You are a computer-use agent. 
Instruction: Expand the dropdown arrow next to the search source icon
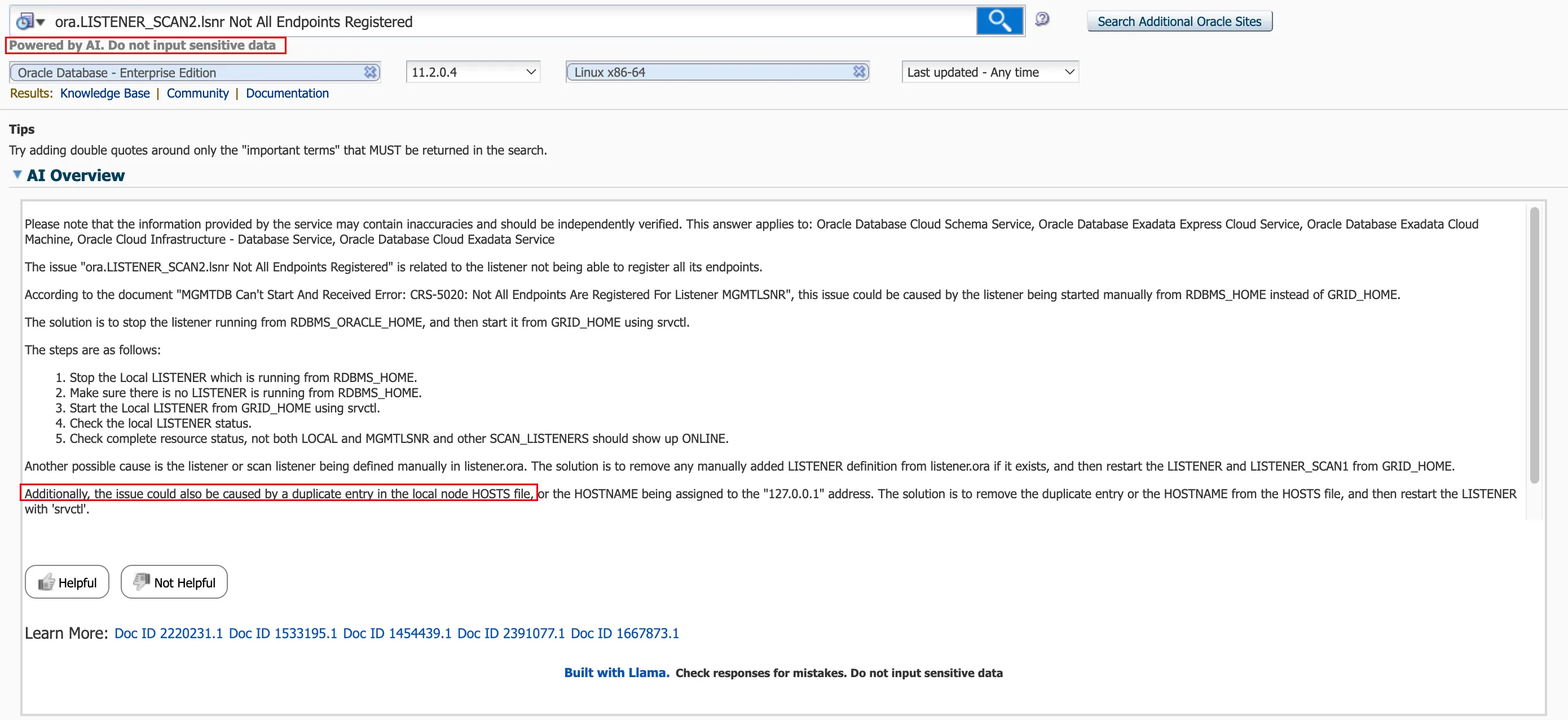pyautogui.click(x=40, y=21)
